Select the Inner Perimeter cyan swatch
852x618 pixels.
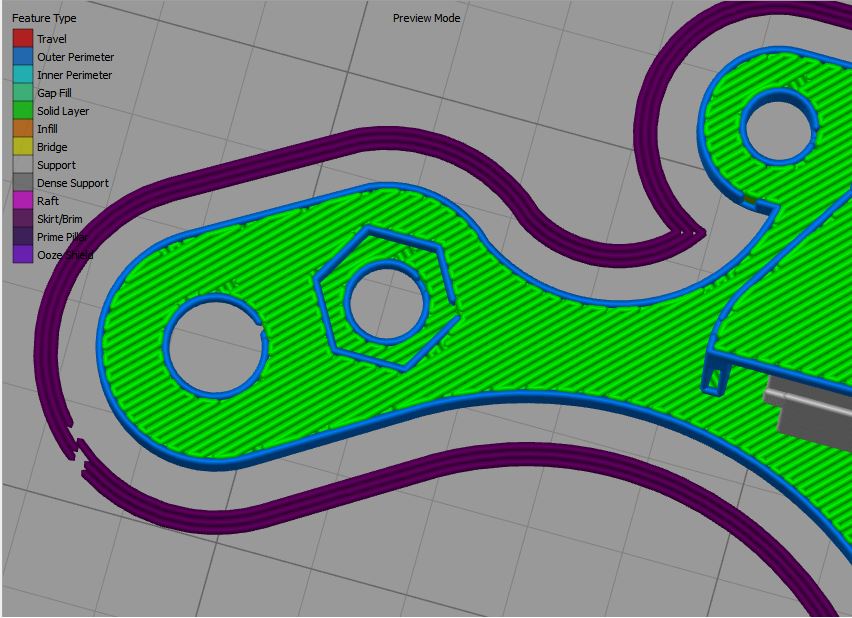(22, 75)
